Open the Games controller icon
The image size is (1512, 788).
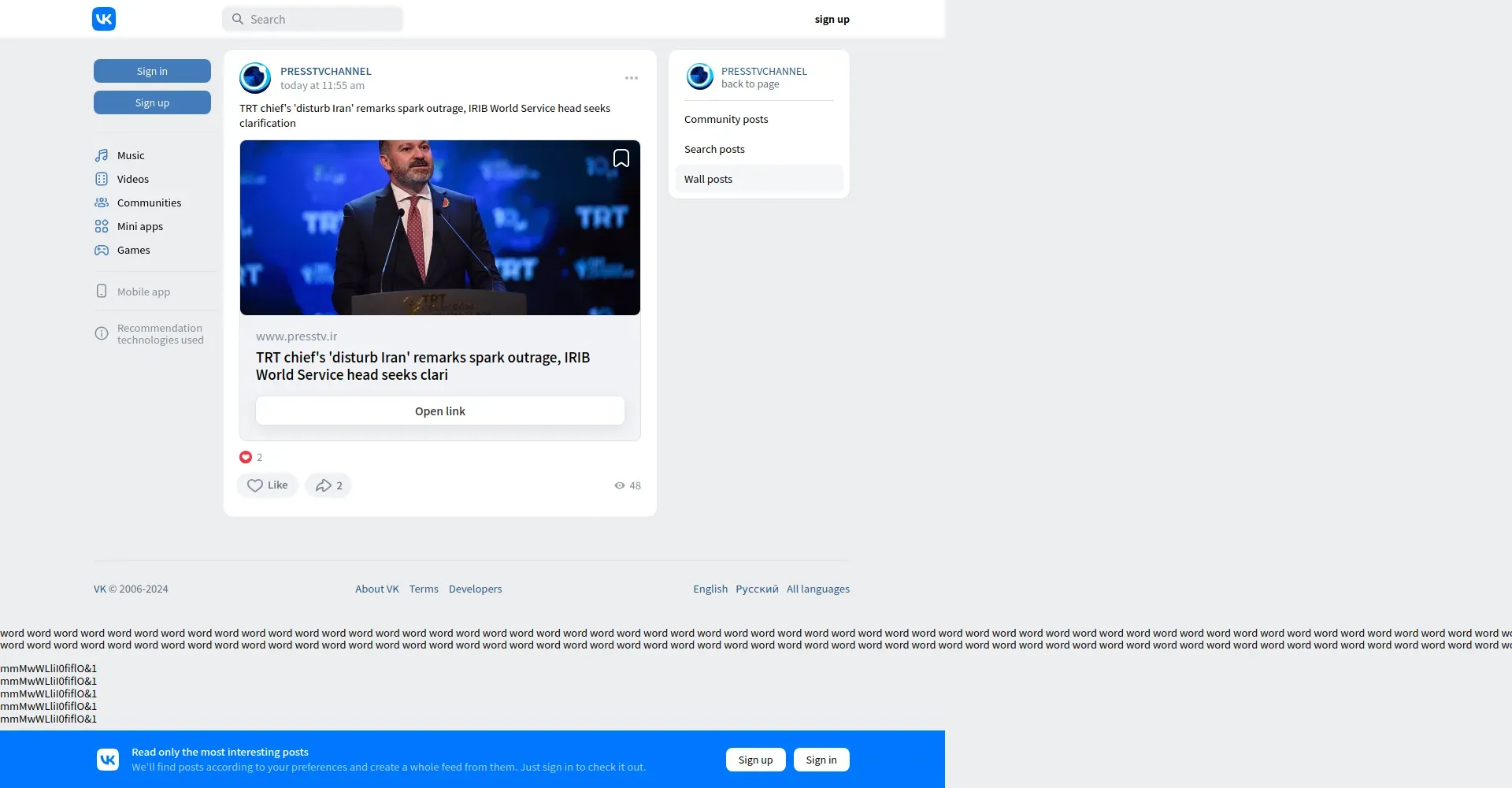coord(102,250)
